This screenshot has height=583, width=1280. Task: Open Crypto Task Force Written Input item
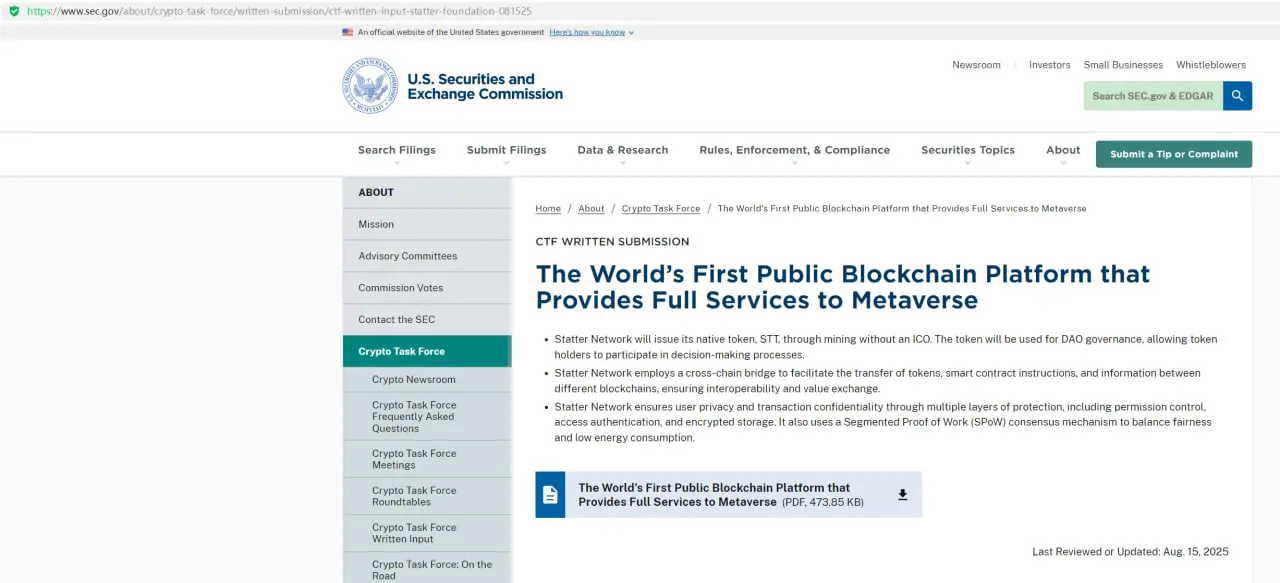click(x=427, y=533)
